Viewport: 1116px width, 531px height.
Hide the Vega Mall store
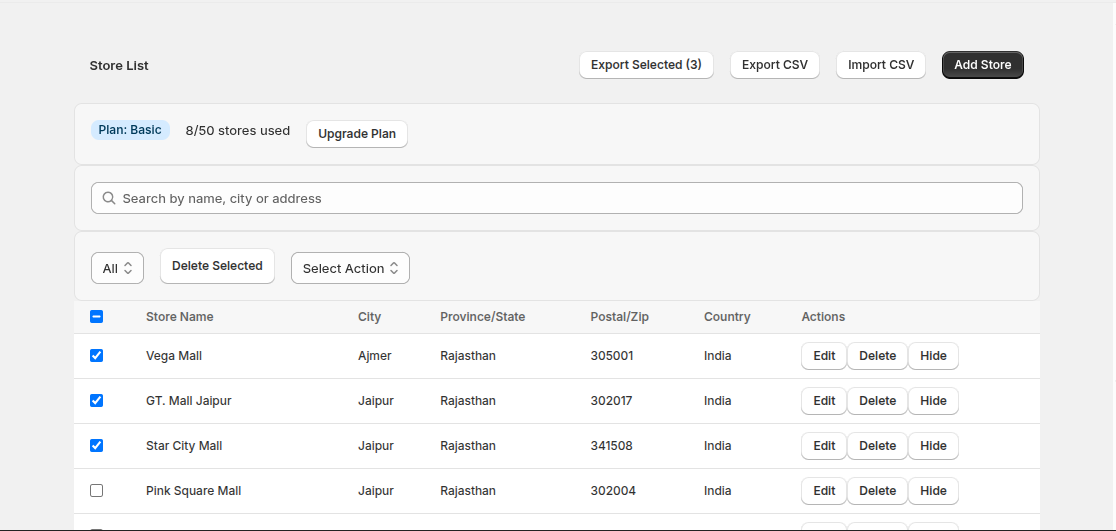coord(933,356)
